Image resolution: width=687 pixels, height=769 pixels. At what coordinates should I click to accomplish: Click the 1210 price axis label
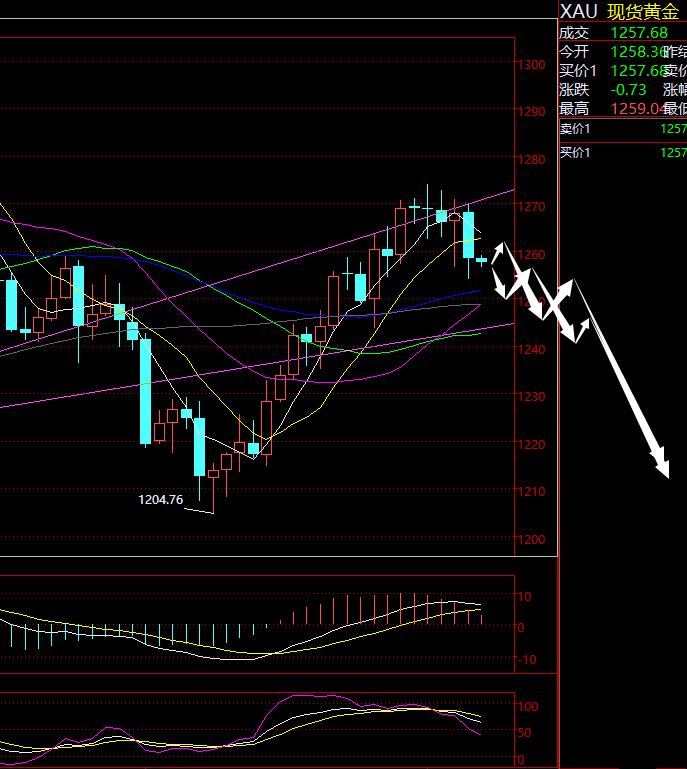tap(532, 492)
